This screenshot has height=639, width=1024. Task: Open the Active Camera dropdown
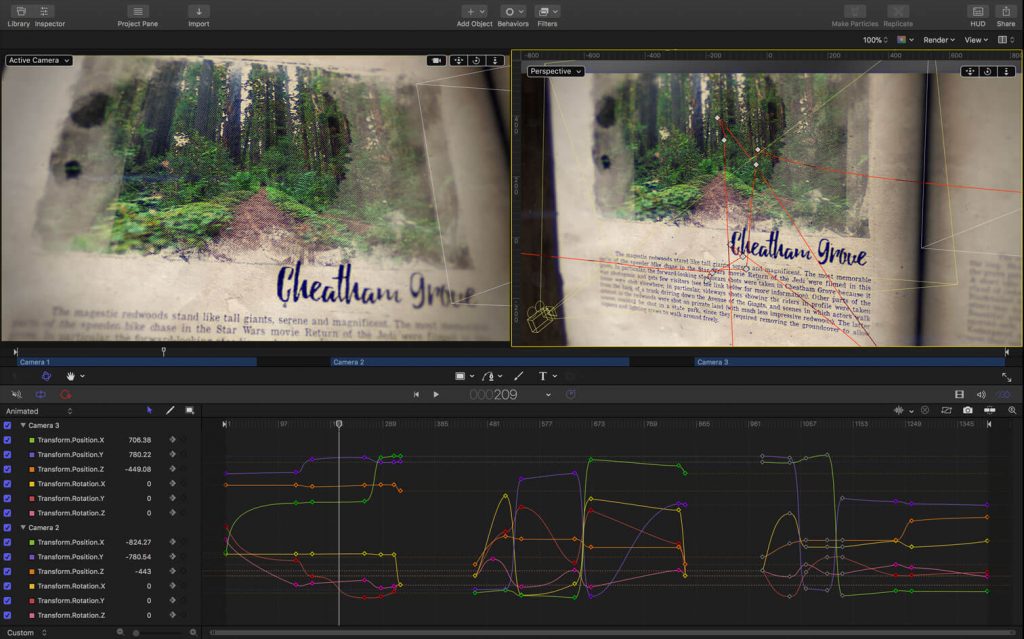[x=39, y=60]
